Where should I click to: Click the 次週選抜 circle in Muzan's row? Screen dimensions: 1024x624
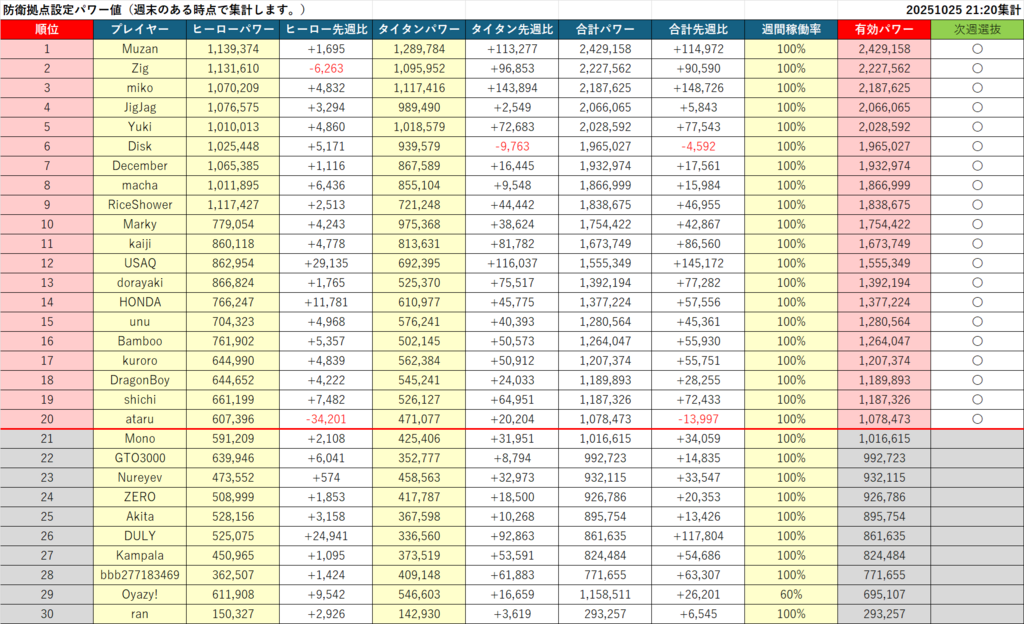[977, 49]
